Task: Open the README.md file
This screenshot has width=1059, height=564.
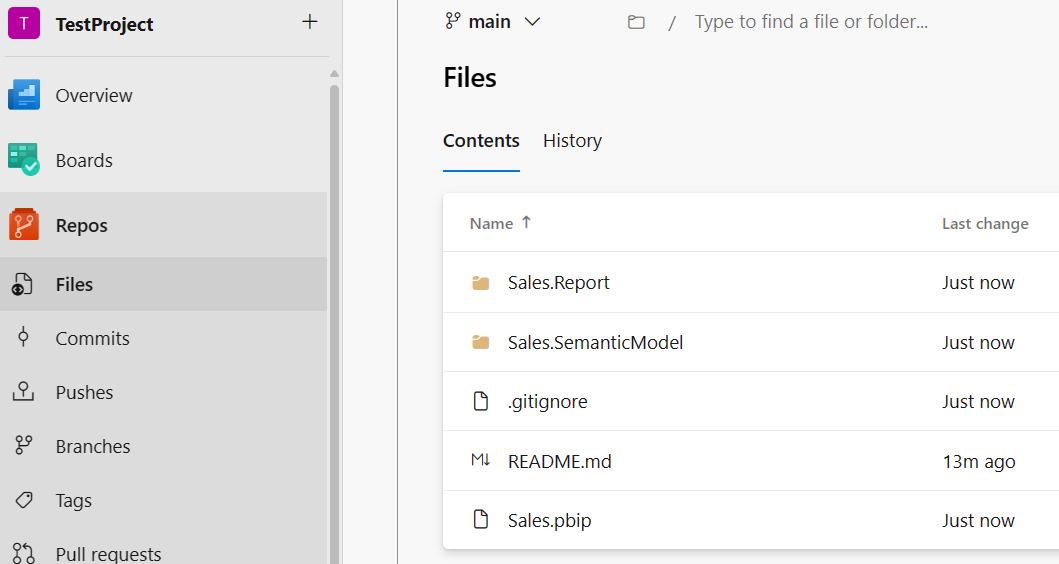Action: [559, 461]
